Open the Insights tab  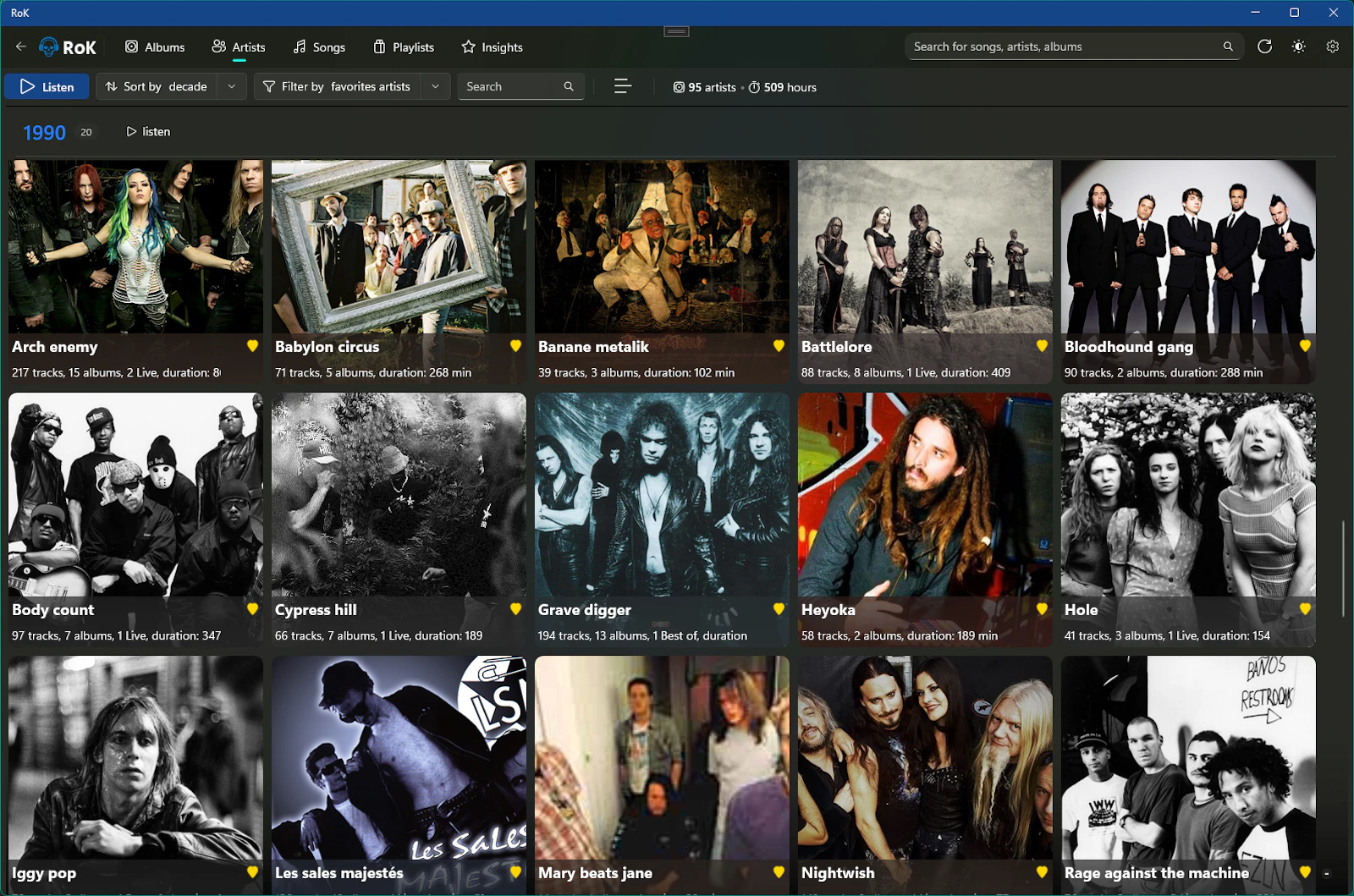492,47
